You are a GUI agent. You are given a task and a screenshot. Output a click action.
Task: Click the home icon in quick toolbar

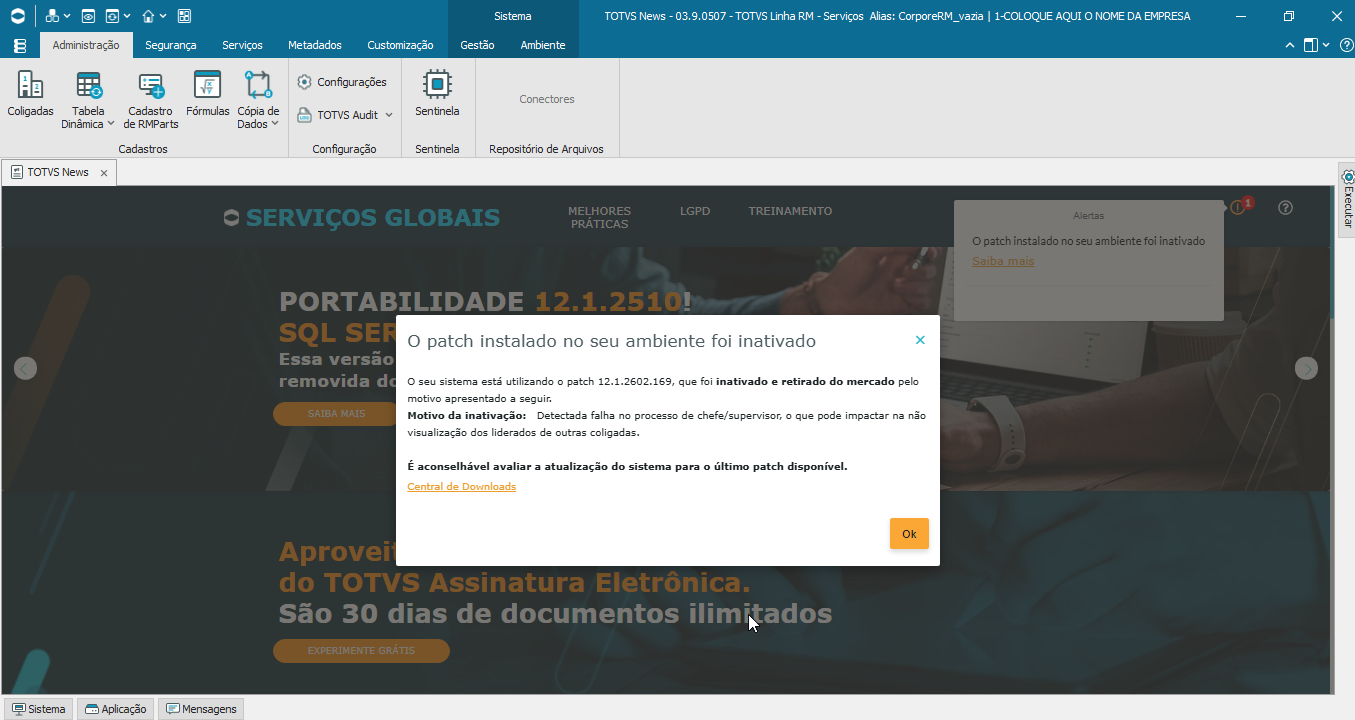pyautogui.click(x=148, y=16)
